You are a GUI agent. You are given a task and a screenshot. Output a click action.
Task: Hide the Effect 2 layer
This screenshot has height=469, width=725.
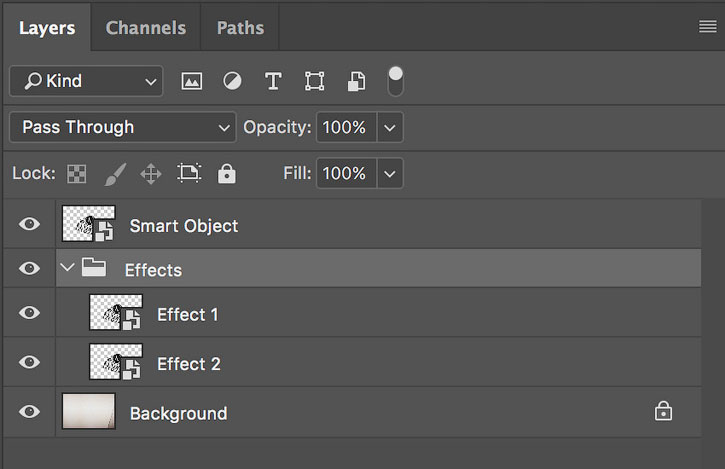pos(29,362)
